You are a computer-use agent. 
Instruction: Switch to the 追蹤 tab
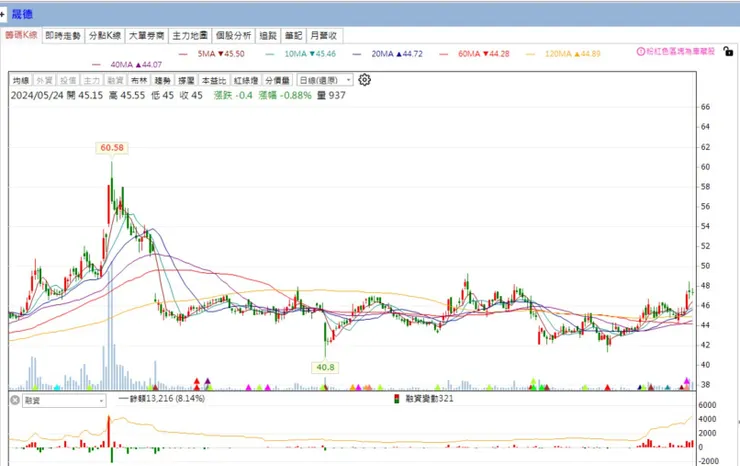click(x=268, y=36)
